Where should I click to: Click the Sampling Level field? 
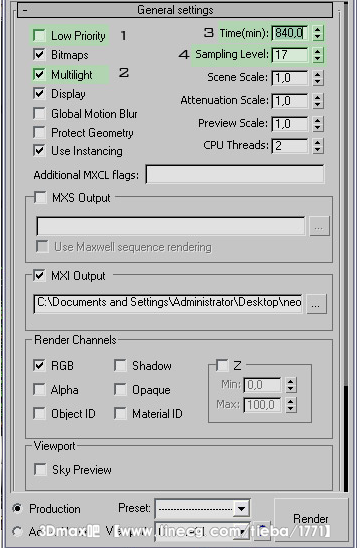pyautogui.click(x=290, y=55)
